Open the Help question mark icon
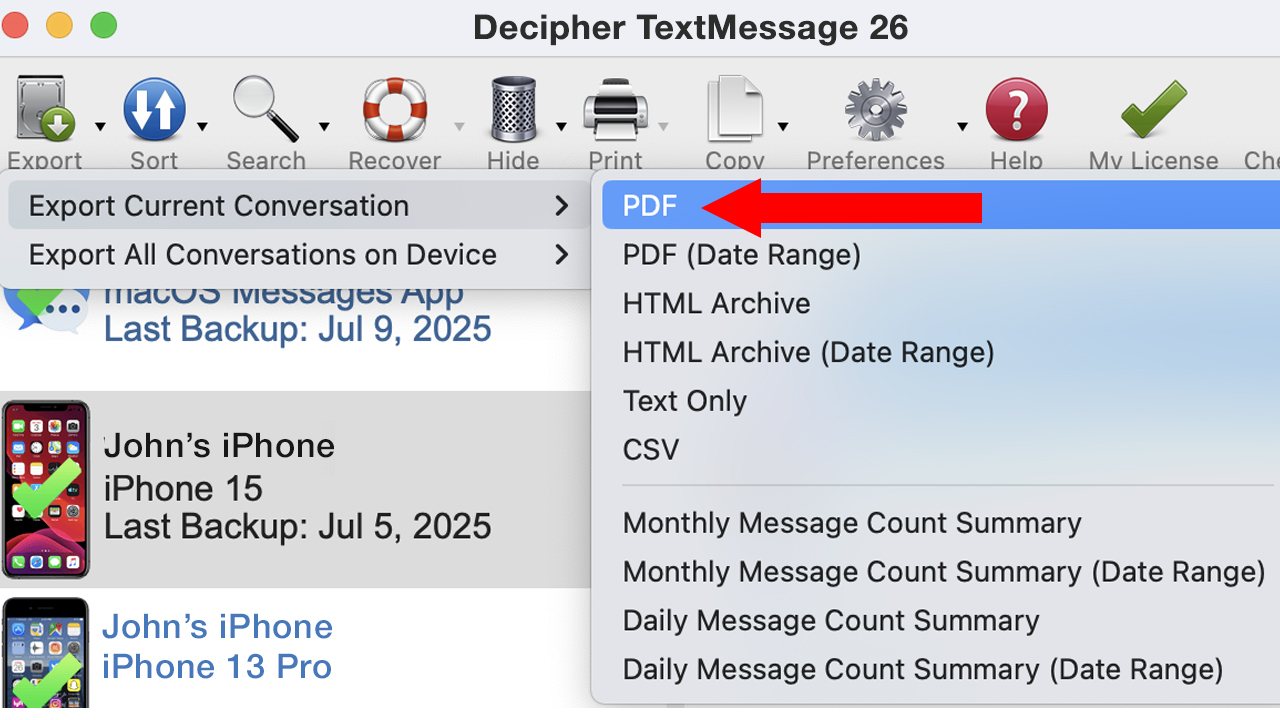 point(1016,109)
